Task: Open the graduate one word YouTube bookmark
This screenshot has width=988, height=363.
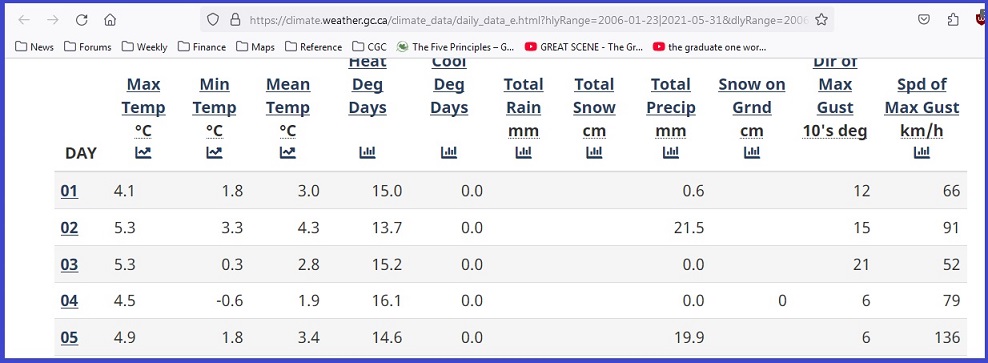Action: (709, 47)
